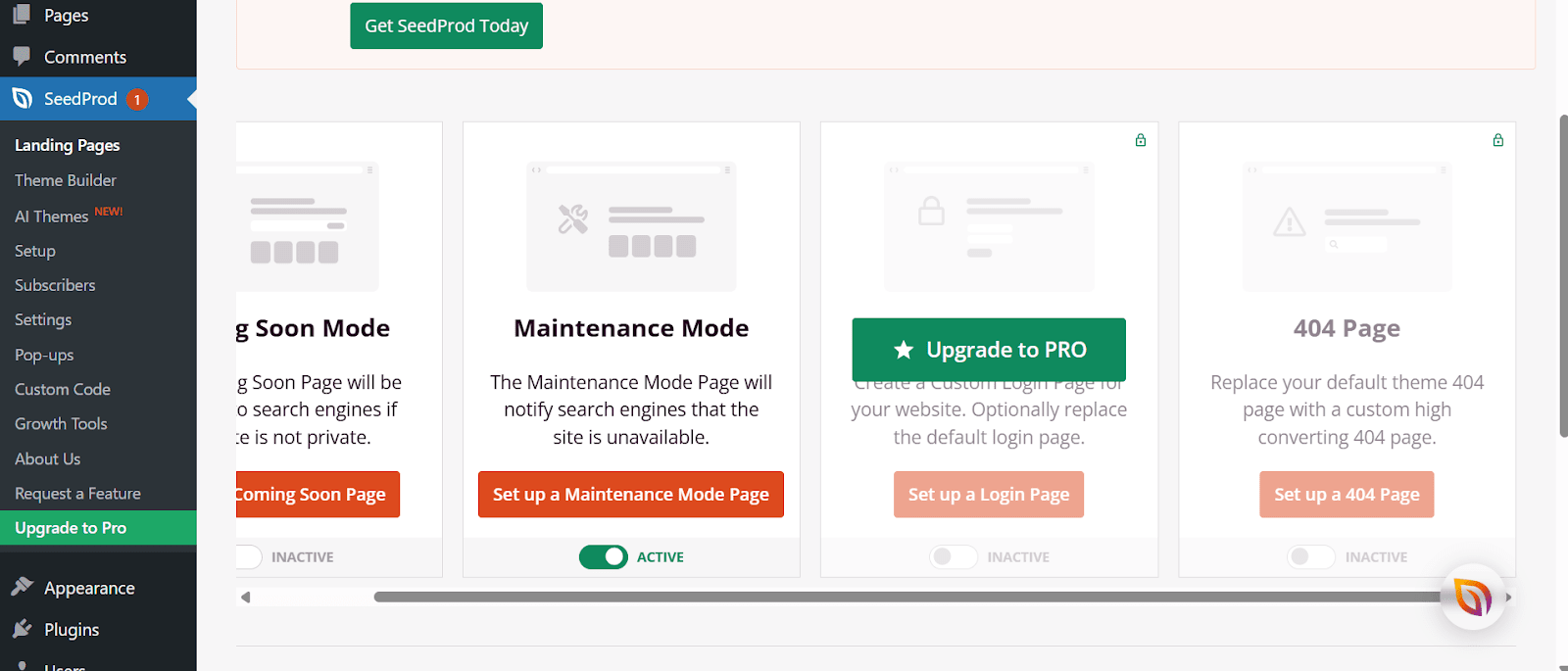Click the Get SeedProd Today button
The height and width of the screenshot is (671, 1568).
coord(446,25)
